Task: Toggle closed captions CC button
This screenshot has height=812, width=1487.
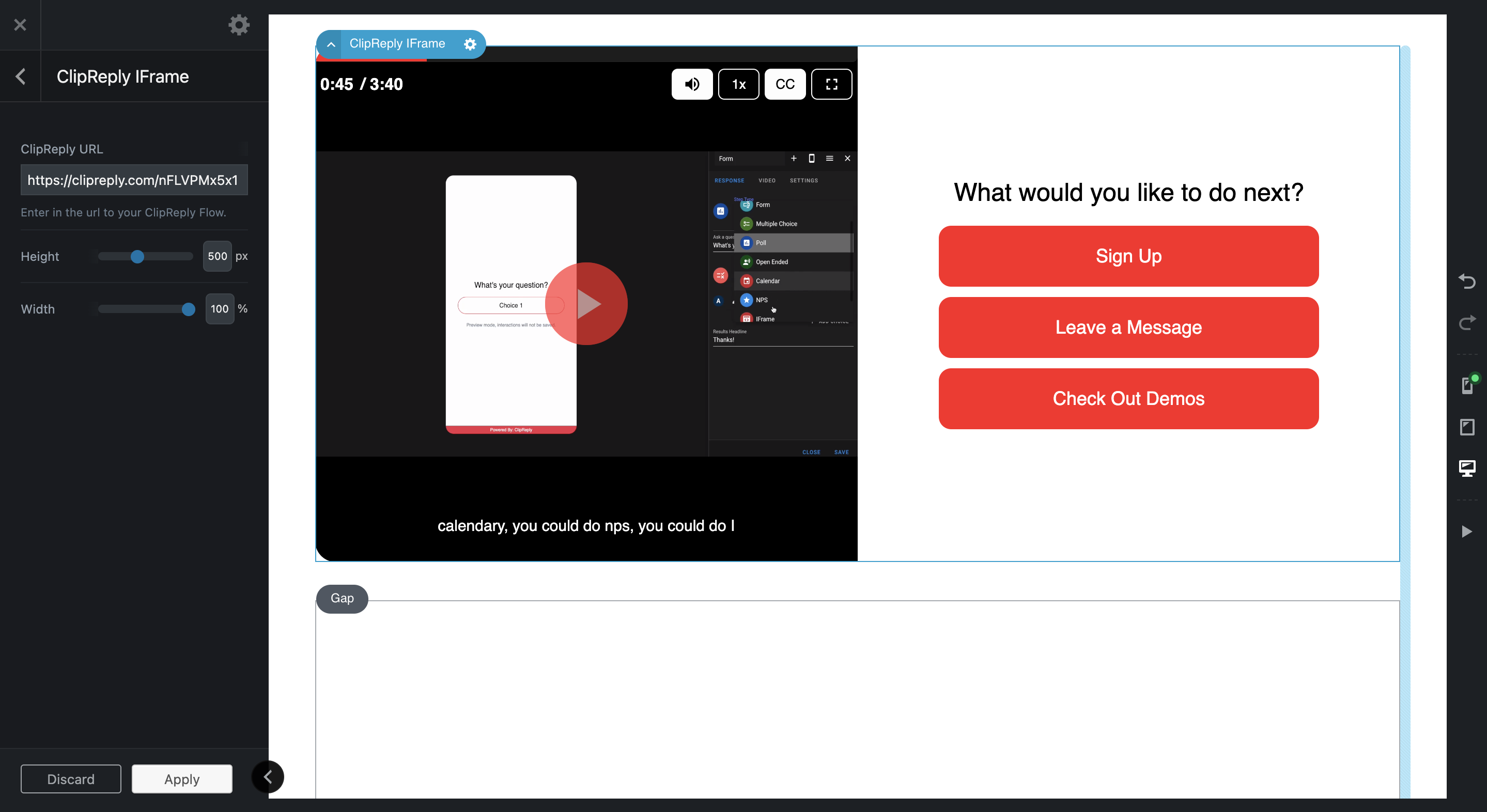Action: tap(785, 84)
